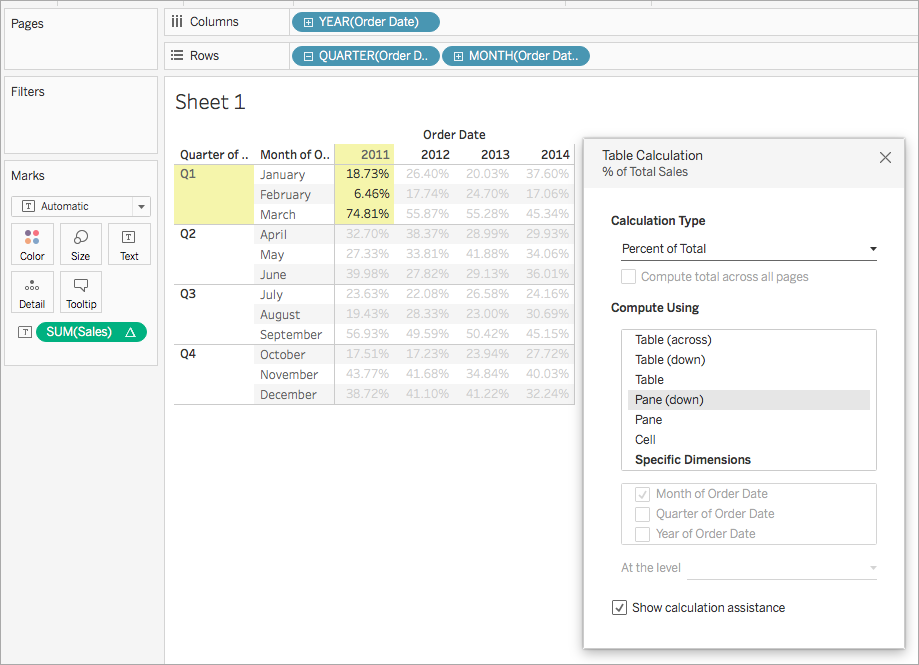
Task: Open the Tooltip marks card
Action: 80,292
